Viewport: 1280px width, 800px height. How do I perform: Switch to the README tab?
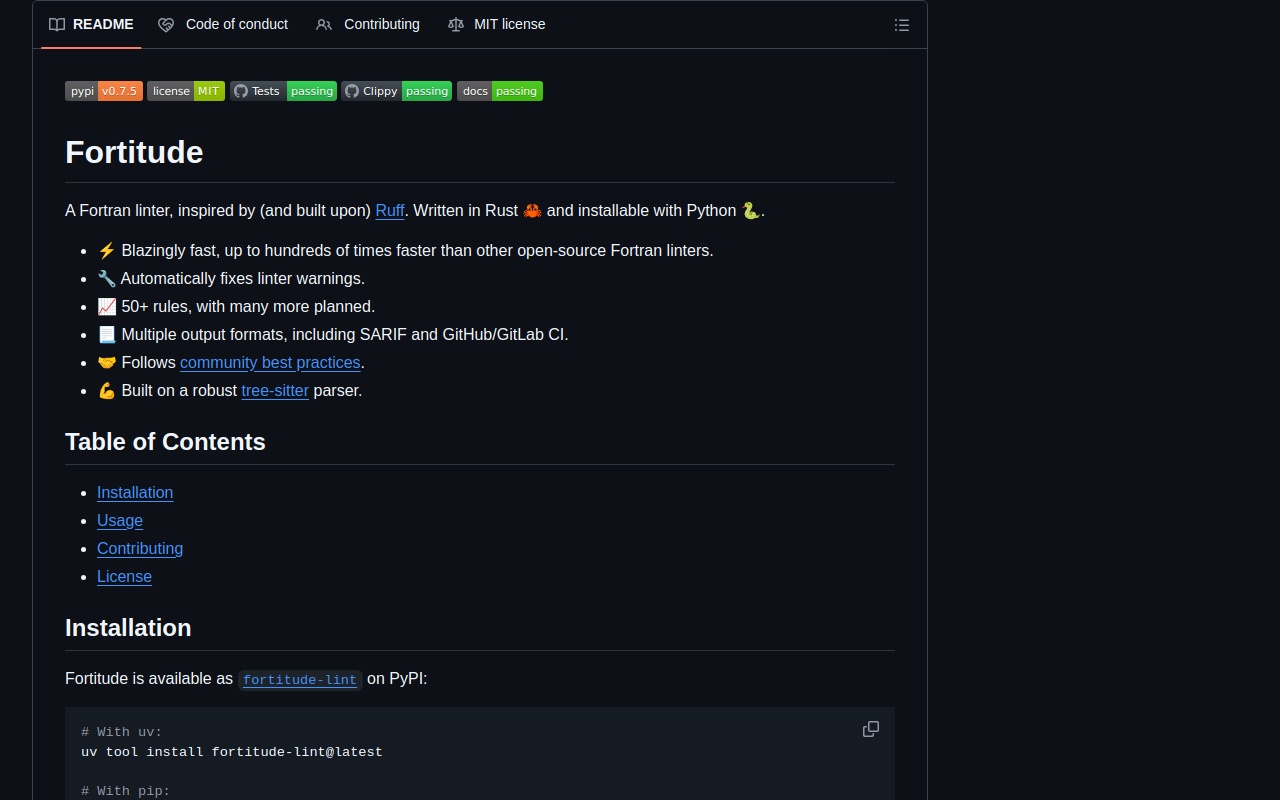pyautogui.click(x=91, y=24)
